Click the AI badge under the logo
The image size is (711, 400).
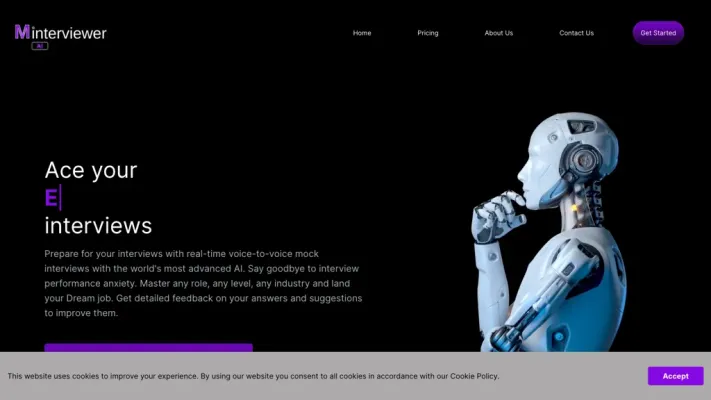point(40,46)
